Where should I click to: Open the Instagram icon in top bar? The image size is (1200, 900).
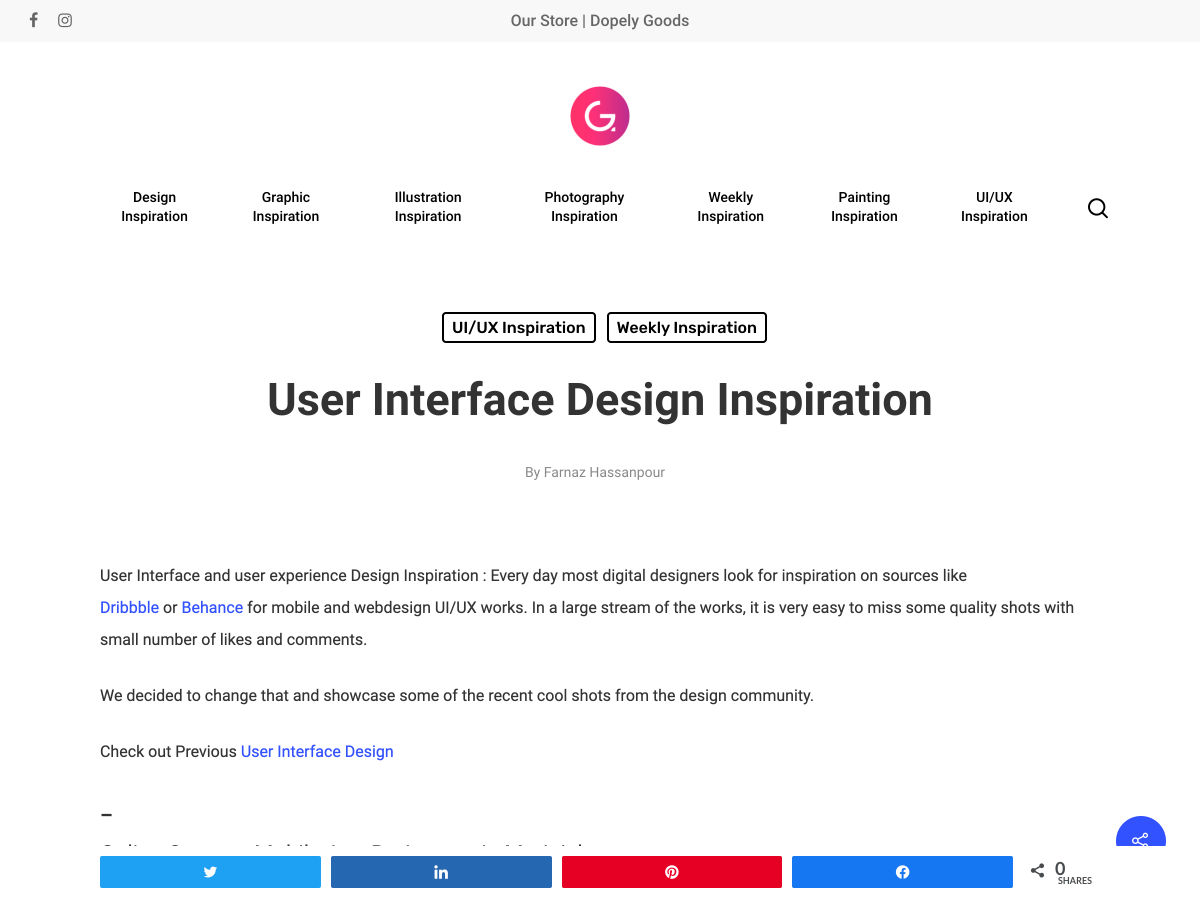pyautogui.click(x=65, y=20)
